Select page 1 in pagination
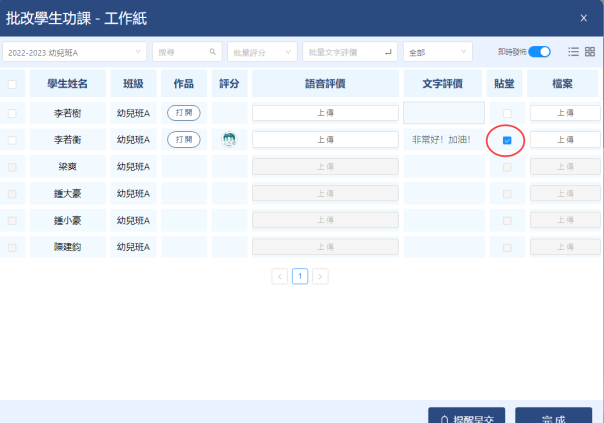 coord(300,276)
